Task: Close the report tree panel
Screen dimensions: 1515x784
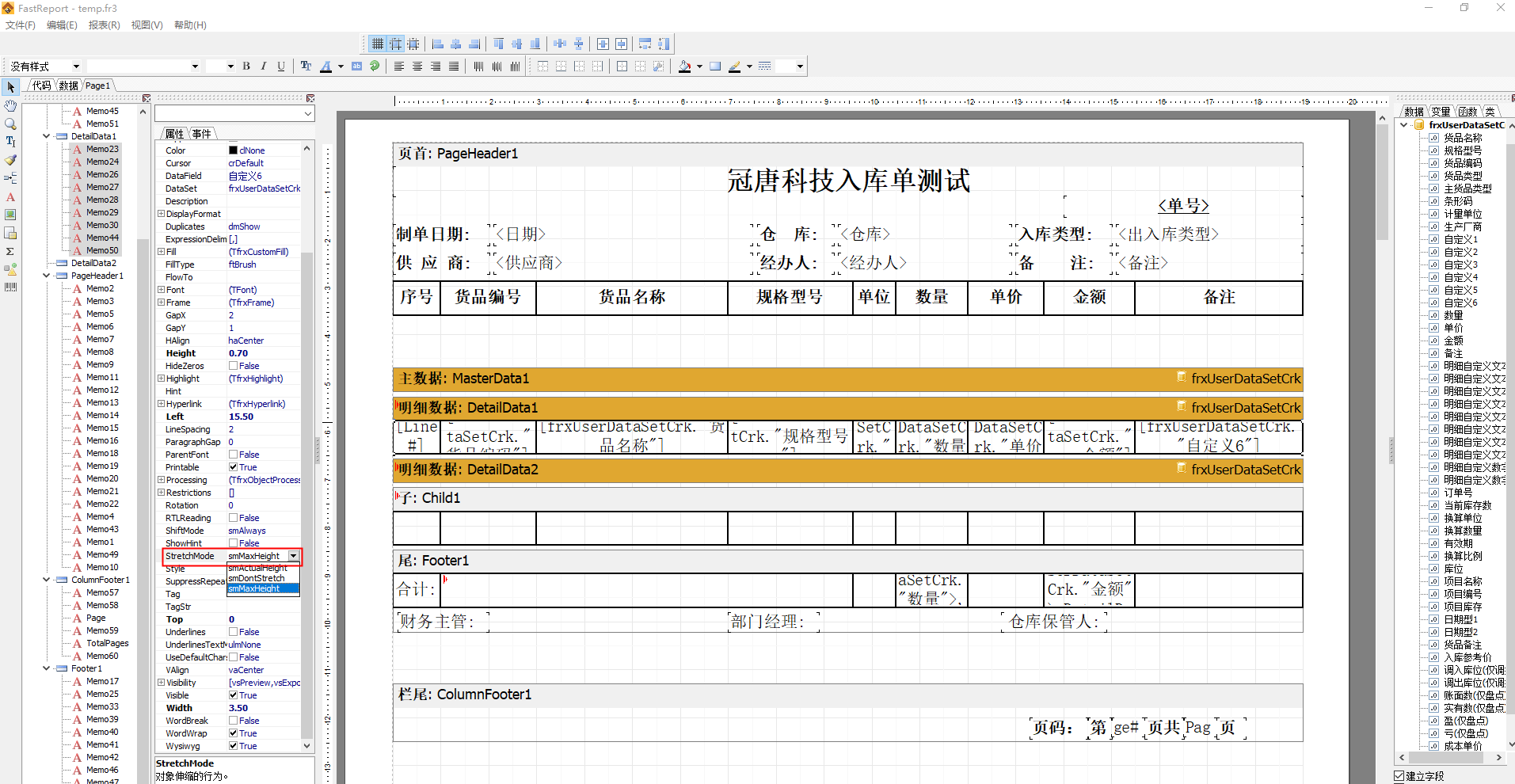Action: coord(147,98)
